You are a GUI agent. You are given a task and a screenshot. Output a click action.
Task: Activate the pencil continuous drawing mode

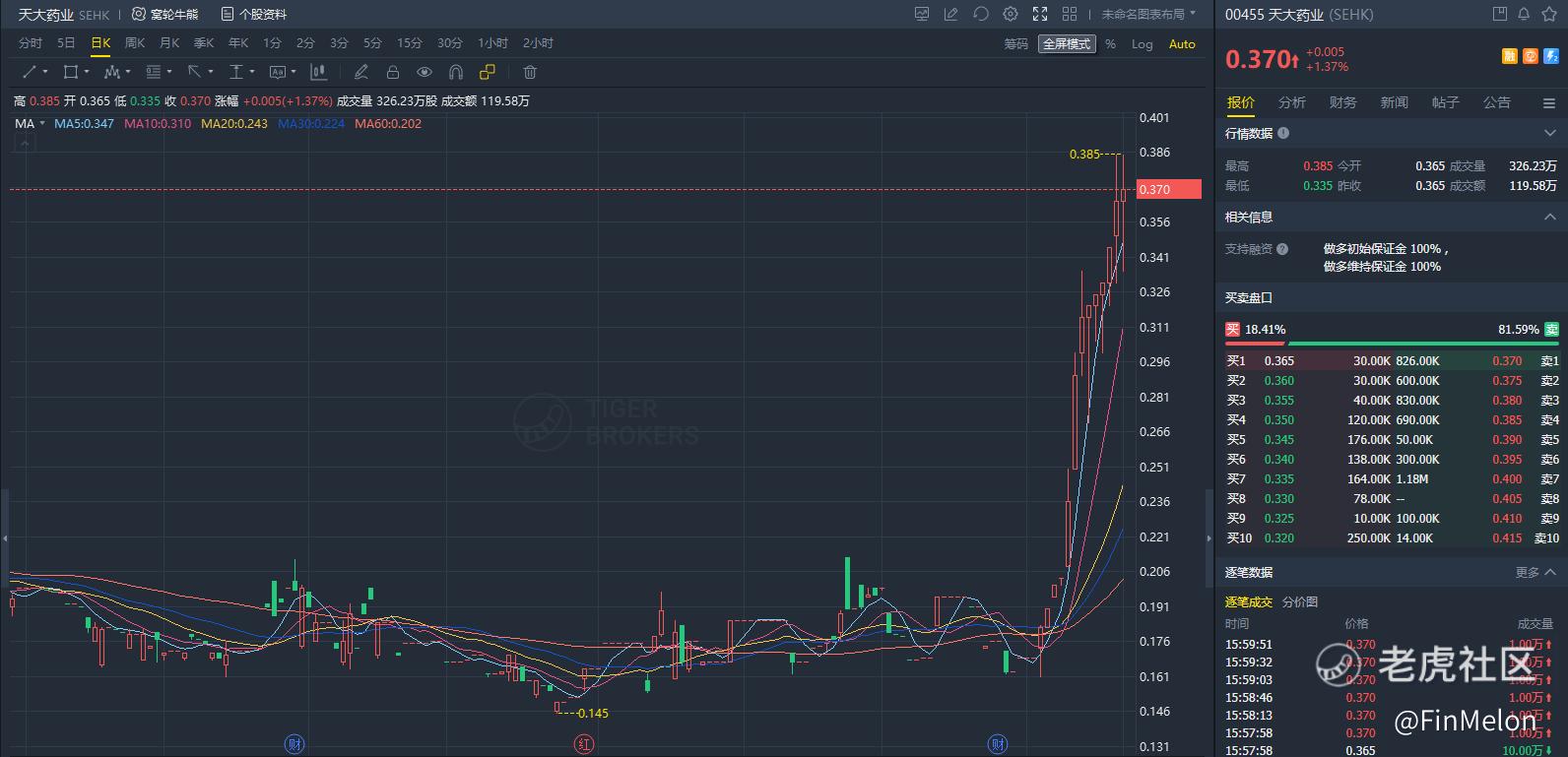pyautogui.click(x=361, y=72)
